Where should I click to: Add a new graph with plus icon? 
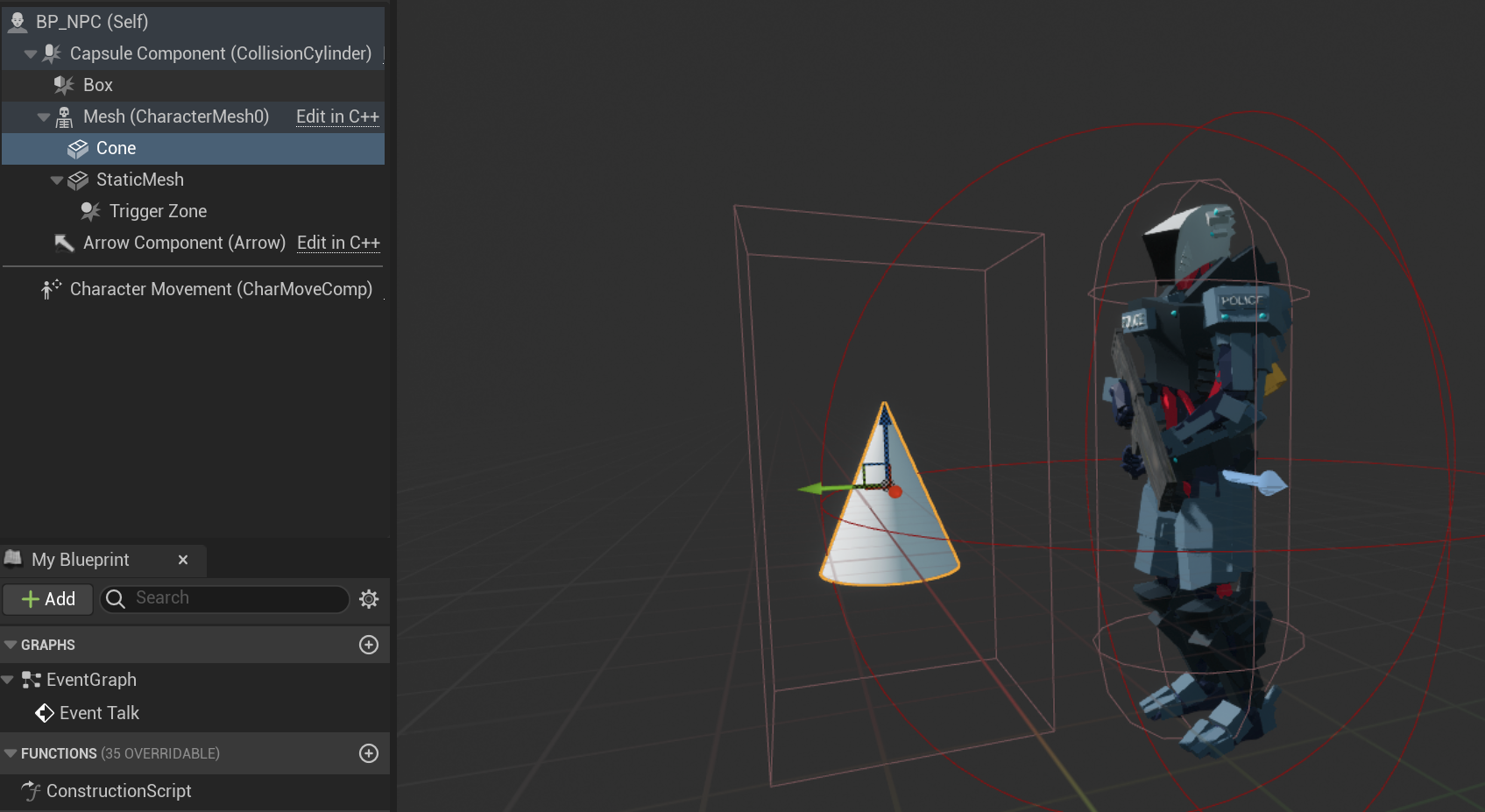coord(369,645)
